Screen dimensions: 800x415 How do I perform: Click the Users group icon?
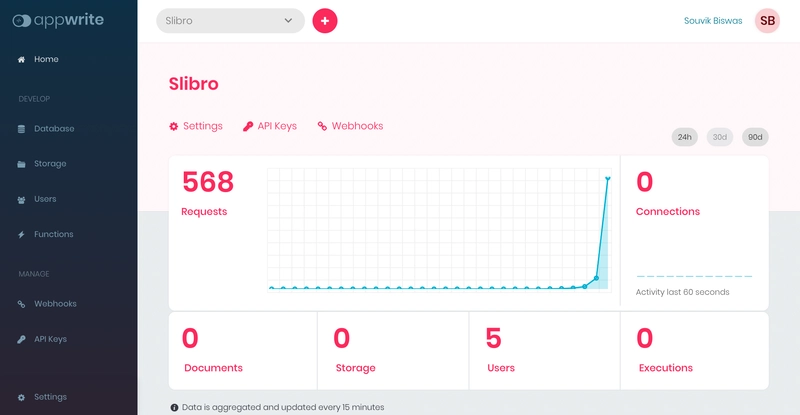(x=22, y=200)
